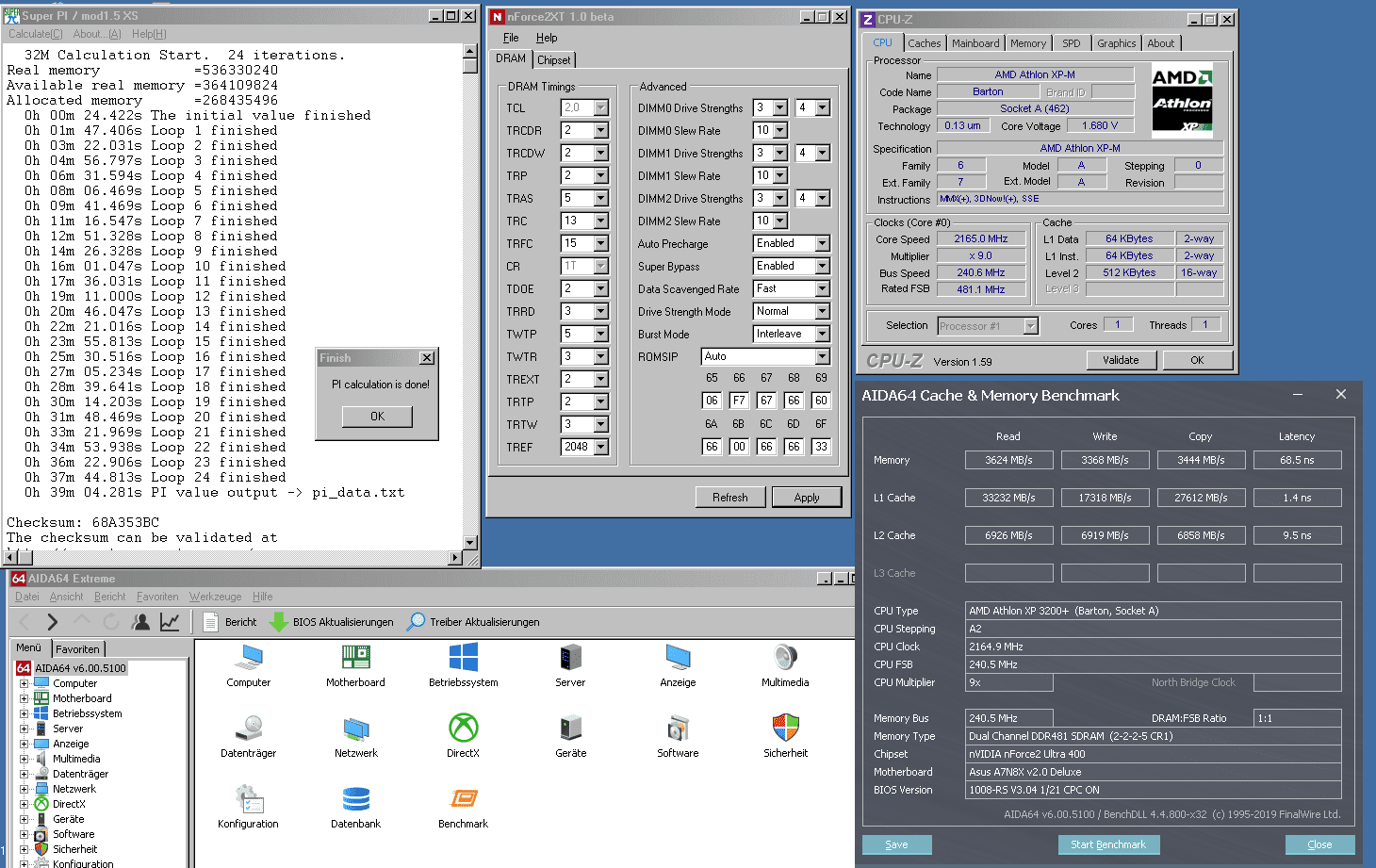The height and width of the screenshot is (868, 1376).
Task: Expand the Computer tree node
Action: [24, 683]
